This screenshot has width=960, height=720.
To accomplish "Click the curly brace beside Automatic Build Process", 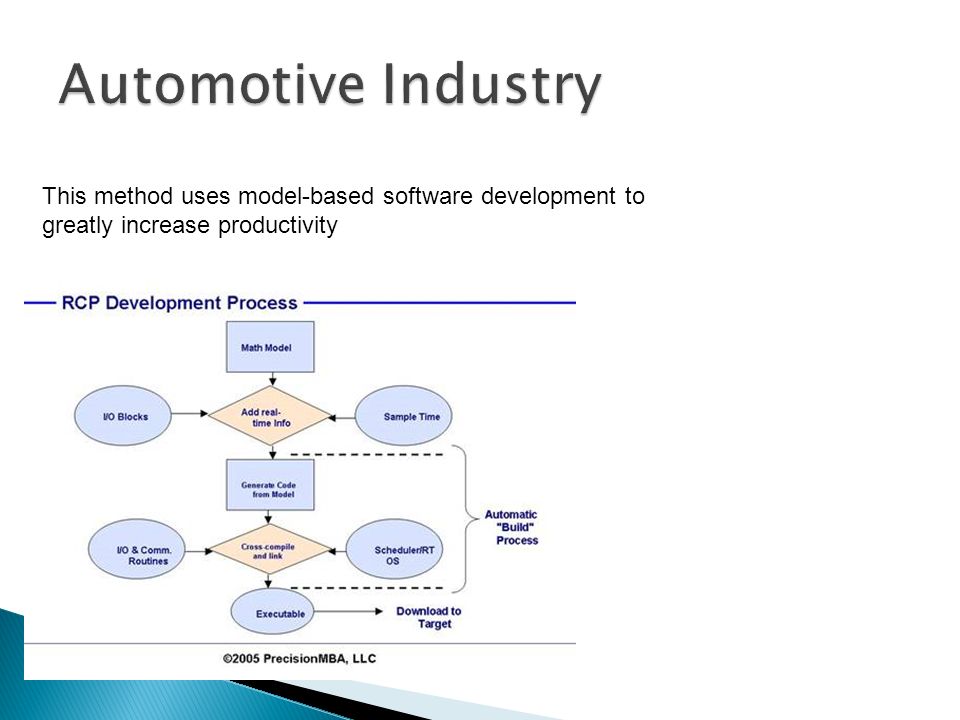I will point(466,519).
